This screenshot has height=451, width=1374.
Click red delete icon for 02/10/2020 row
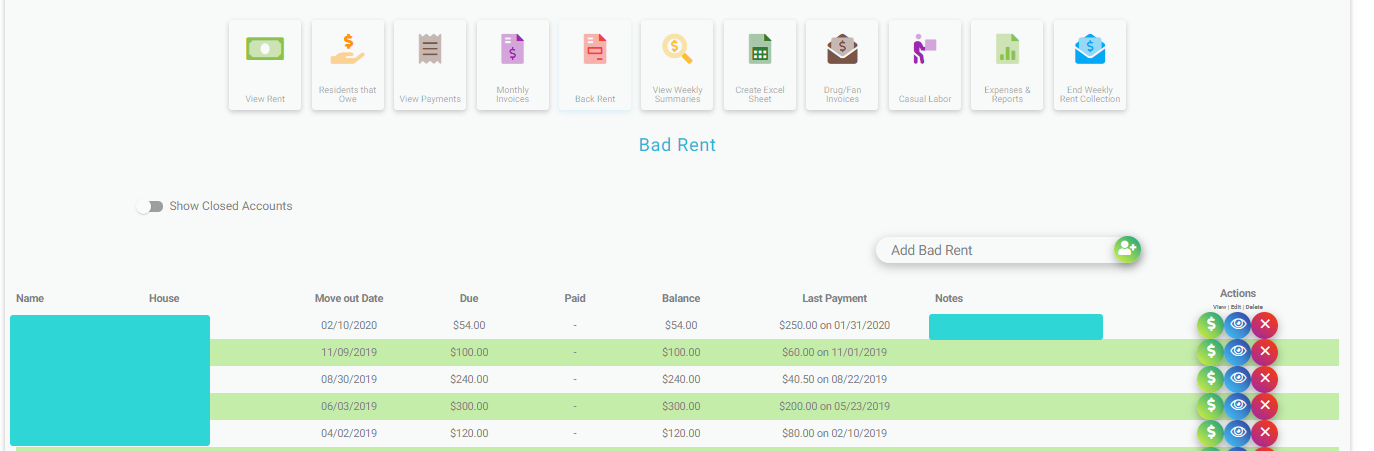click(x=1265, y=325)
